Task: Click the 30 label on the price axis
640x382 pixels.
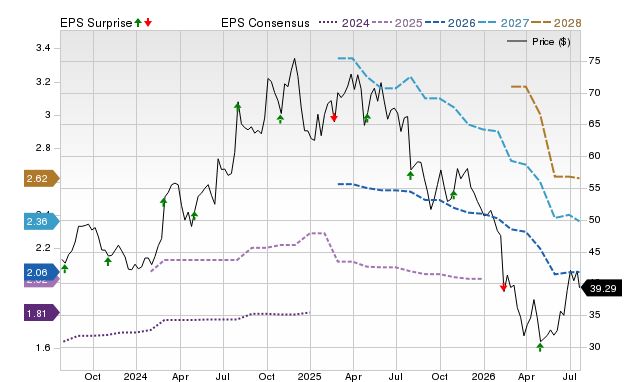Action: pos(595,347)
